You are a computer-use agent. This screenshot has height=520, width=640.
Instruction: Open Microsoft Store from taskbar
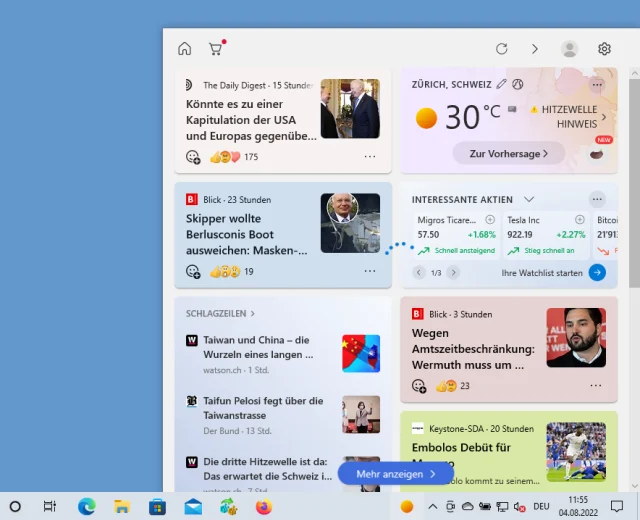[x=157, y=507]
